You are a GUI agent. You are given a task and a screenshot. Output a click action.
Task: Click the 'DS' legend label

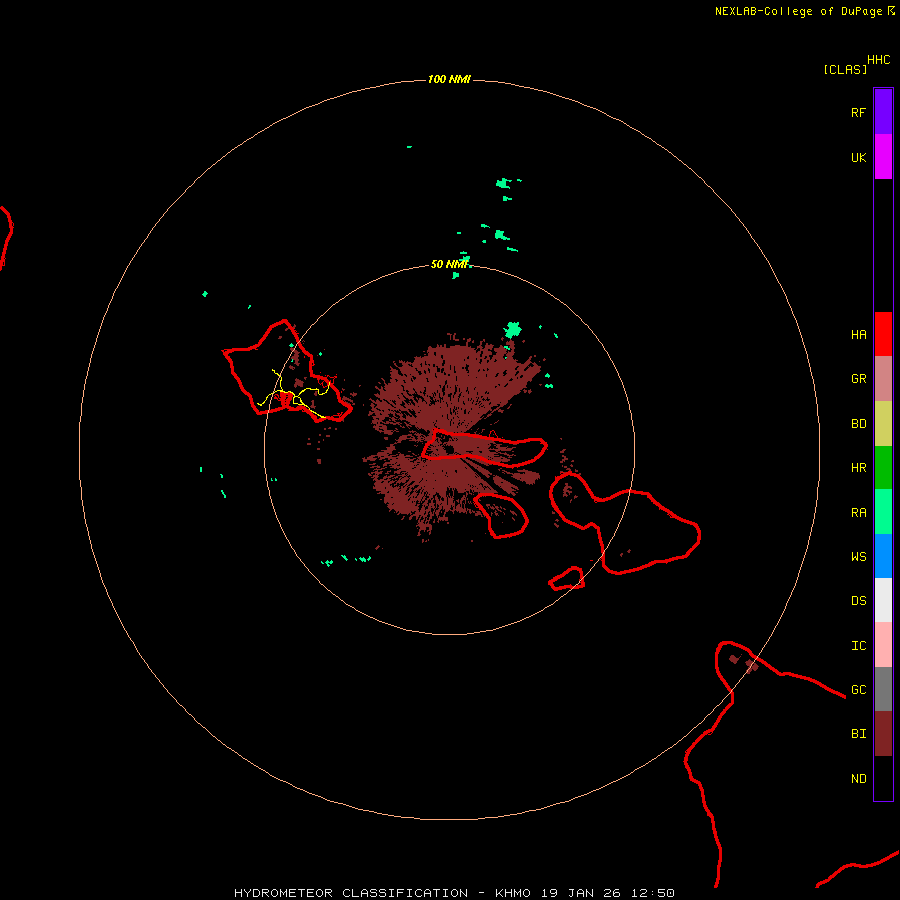(x=858, y=601)
